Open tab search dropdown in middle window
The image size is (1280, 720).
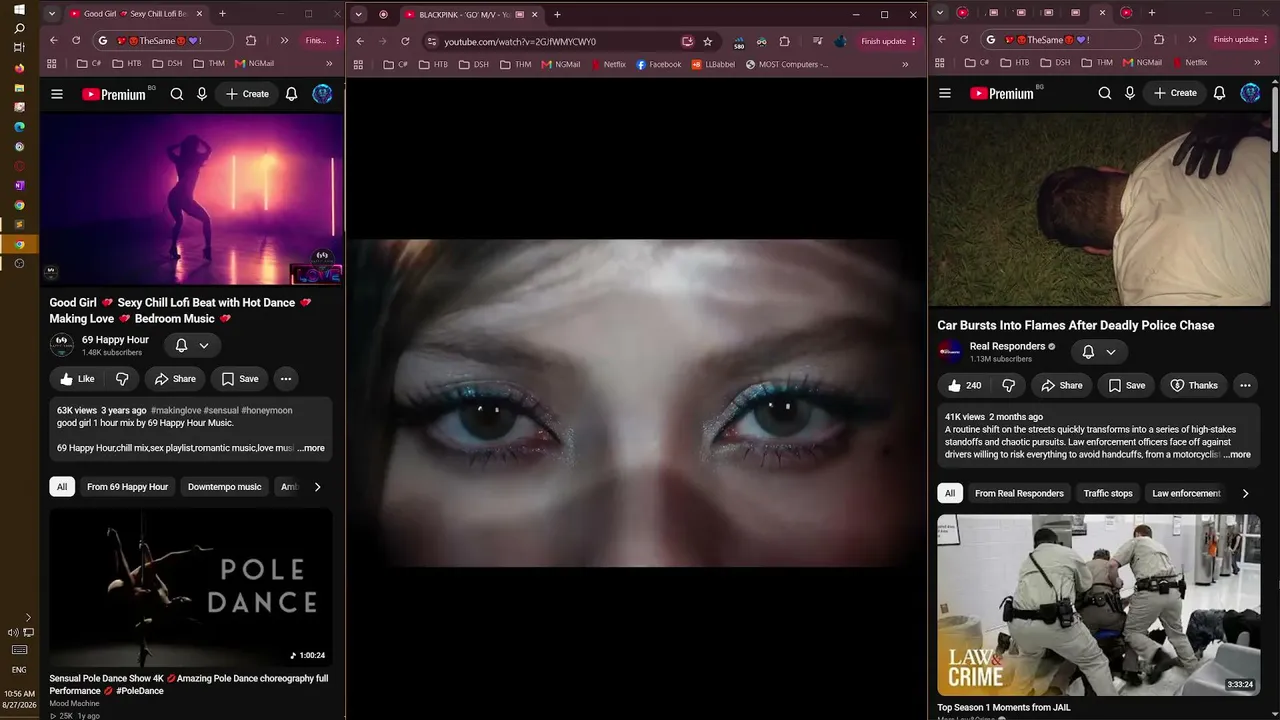pos(358,14)
